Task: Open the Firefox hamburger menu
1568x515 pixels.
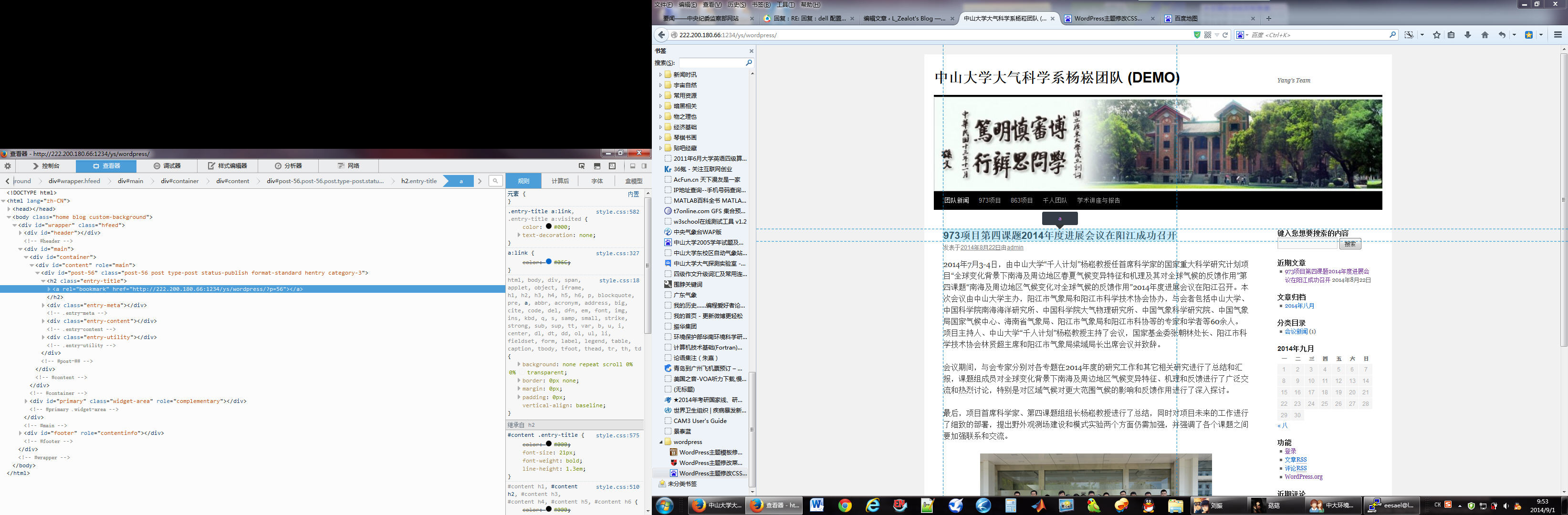Action: [1558, 35]
